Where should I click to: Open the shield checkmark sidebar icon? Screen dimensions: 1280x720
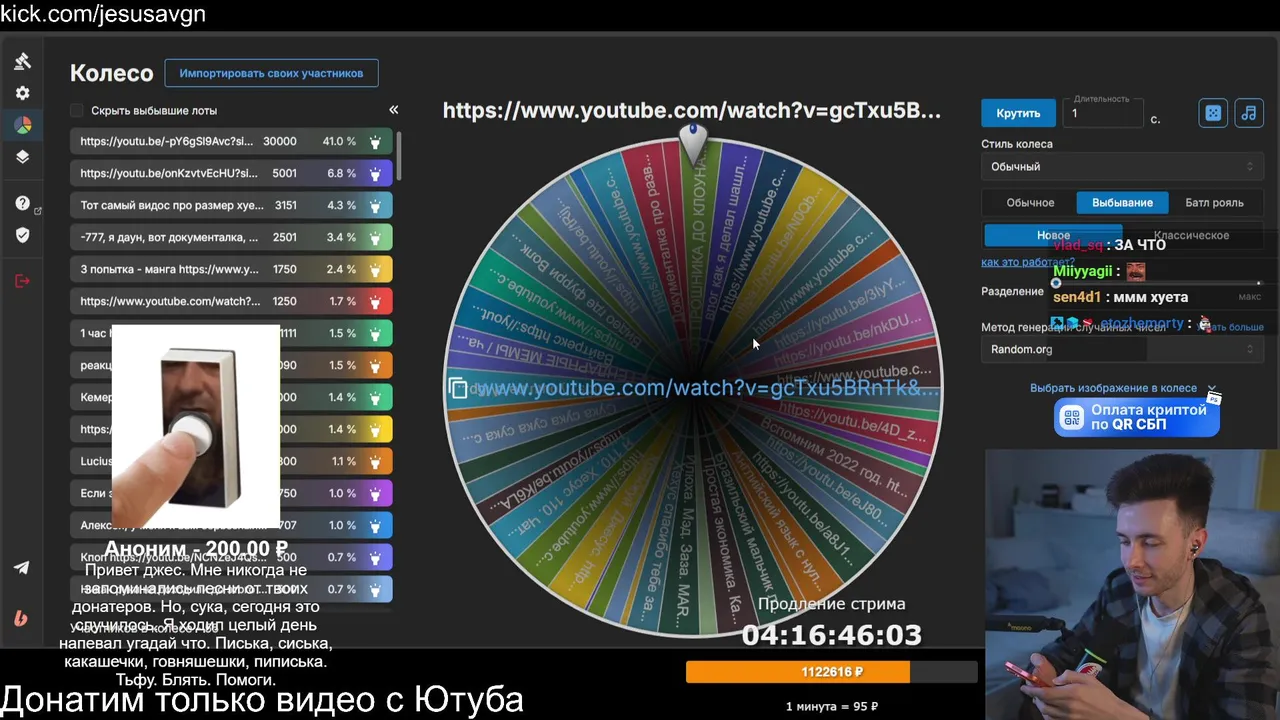point(22,235)
